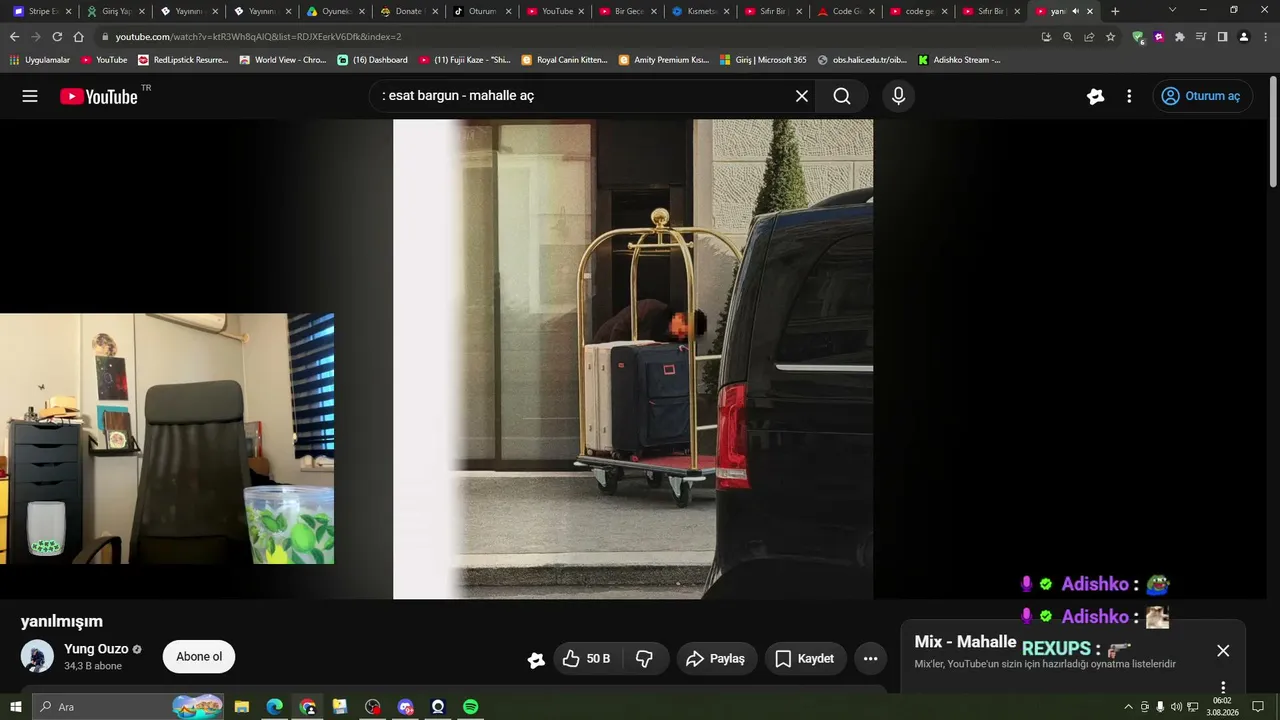This screenshot has height=720, width=1280.
Task: Open Spotify from taskbar
Action: pos(470,707)
